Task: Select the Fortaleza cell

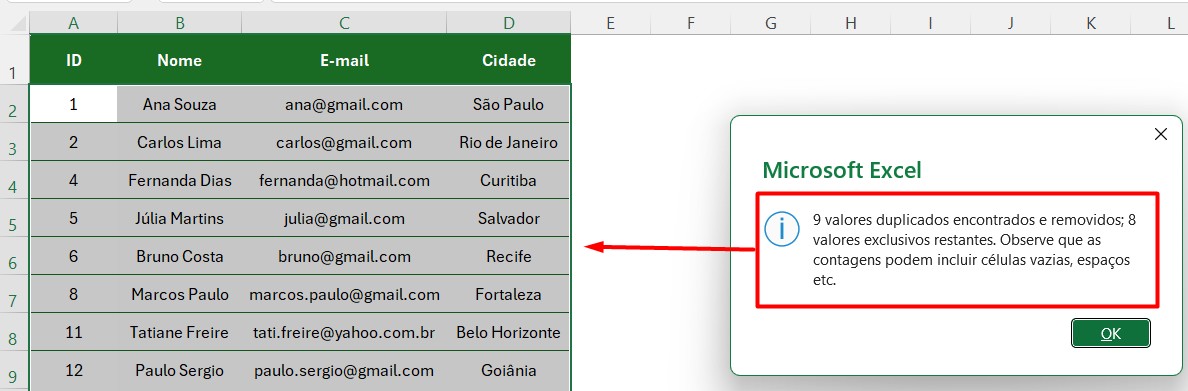Action: [x=508, y=294]
